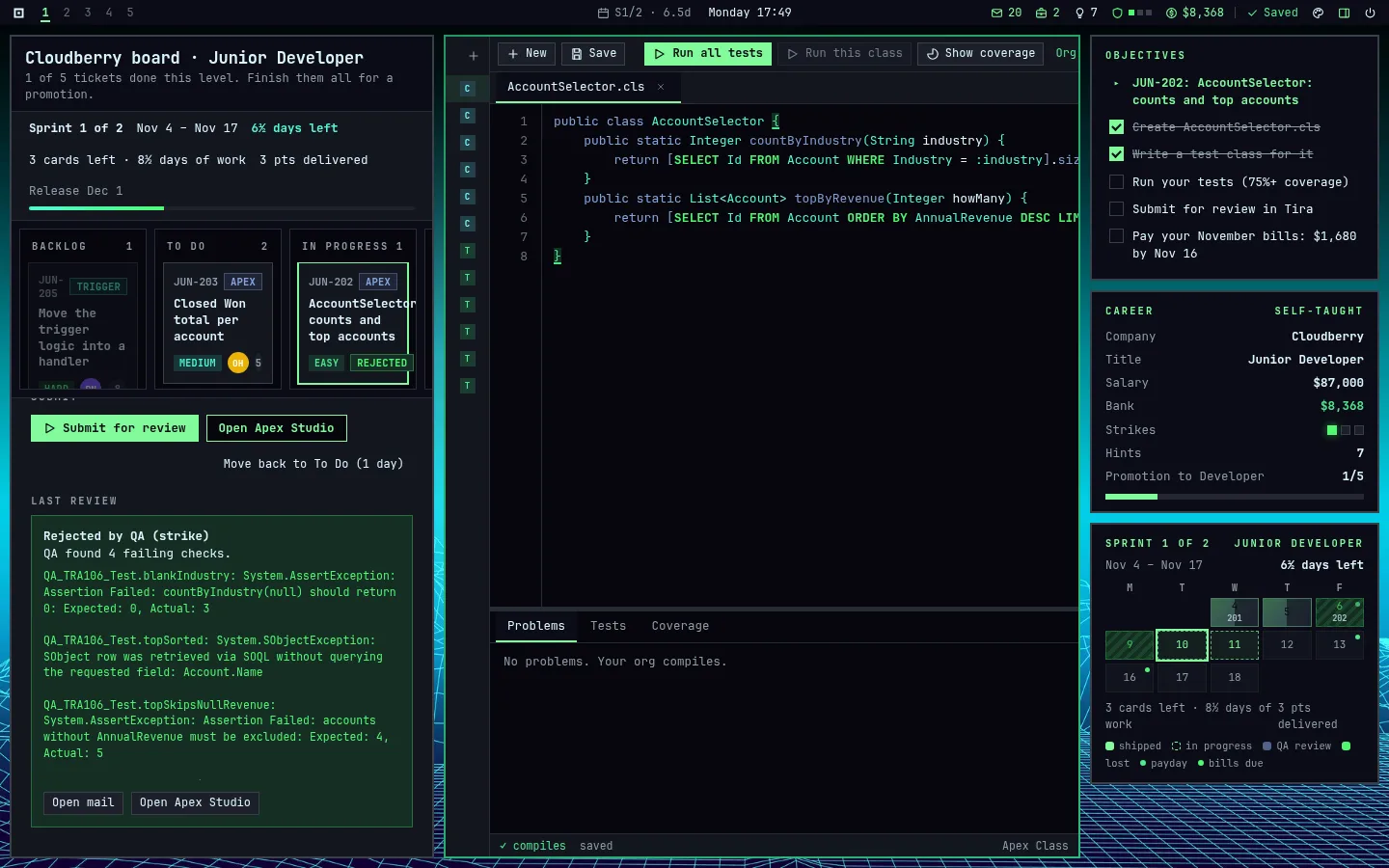Open the color palette theme icon
Screen dimensions: 1389x868
pos(1319,13)
